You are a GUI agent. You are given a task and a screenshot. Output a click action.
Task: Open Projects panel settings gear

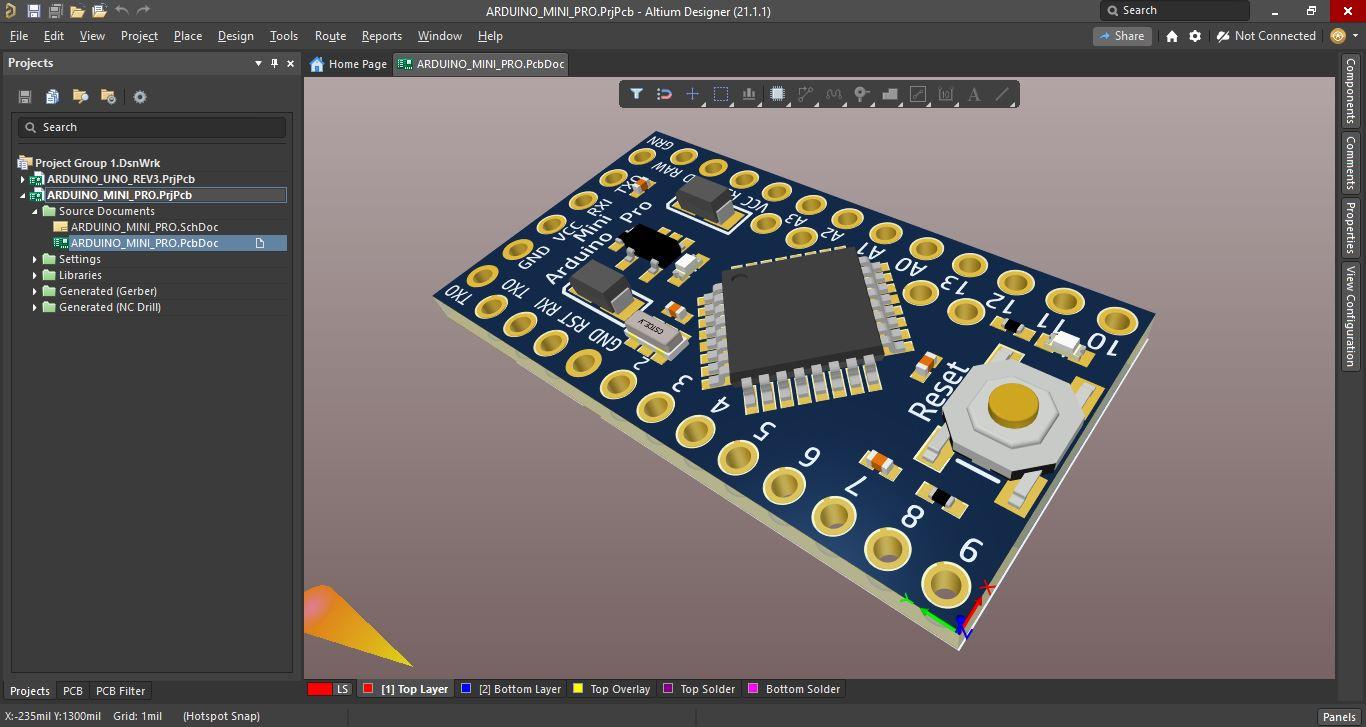click(140, 97)
